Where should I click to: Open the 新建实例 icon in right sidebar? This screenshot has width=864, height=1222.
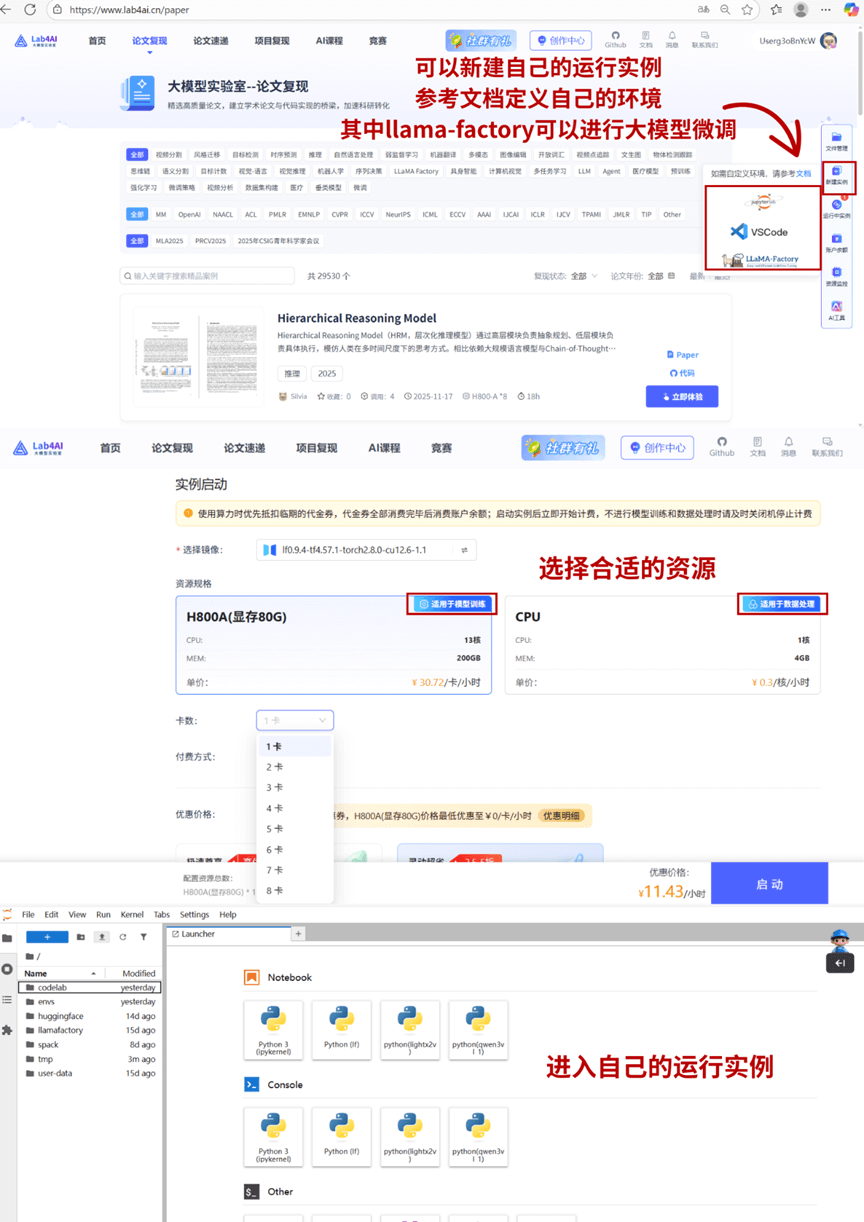point(836,172)
